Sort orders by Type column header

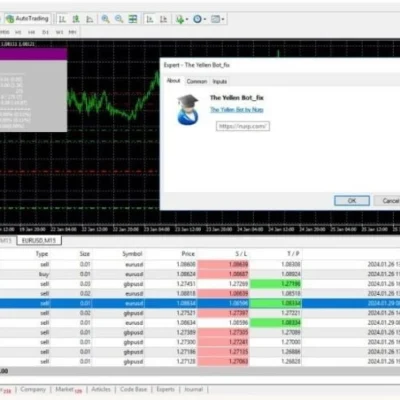(42, 254)
